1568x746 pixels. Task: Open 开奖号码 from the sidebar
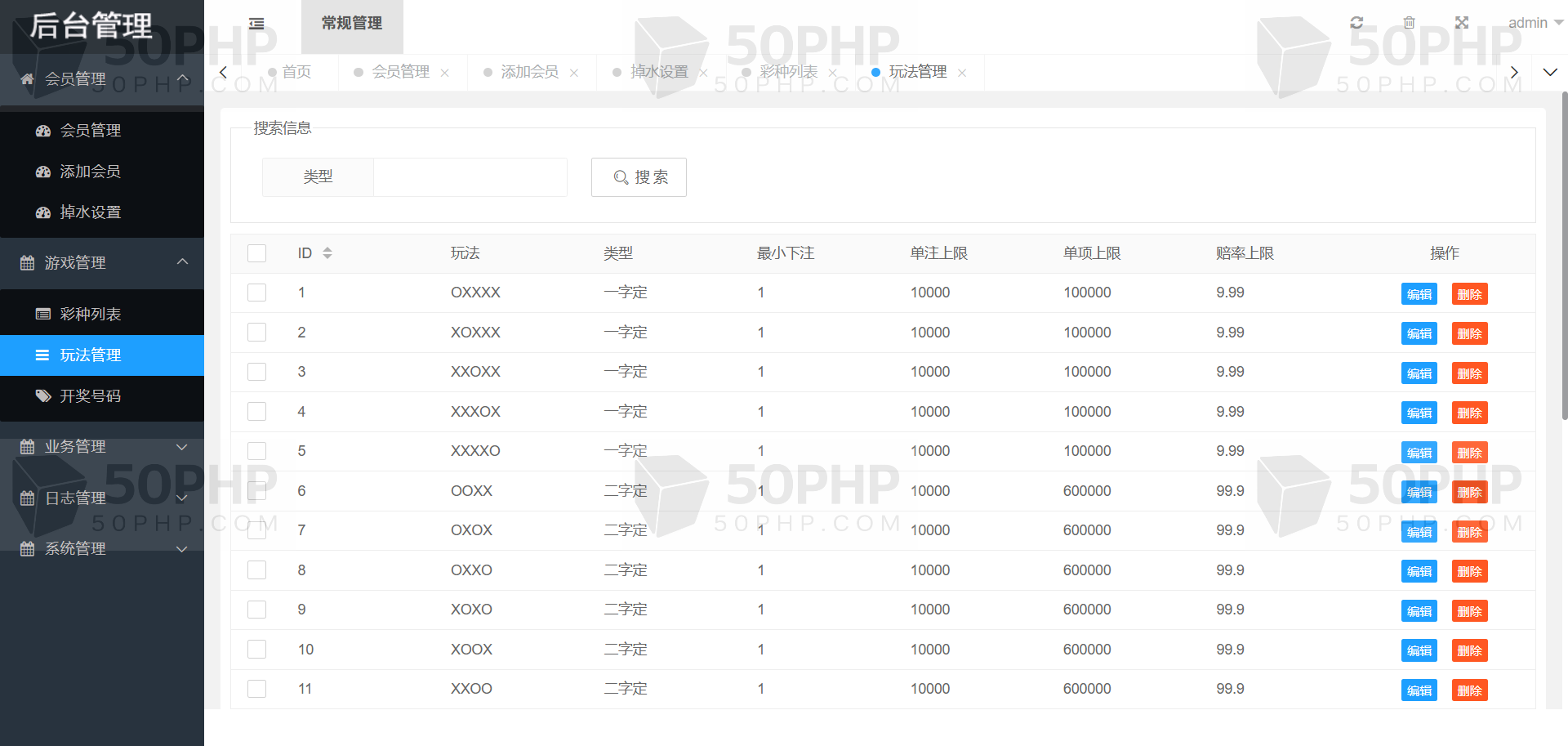[x=90, y=396]
